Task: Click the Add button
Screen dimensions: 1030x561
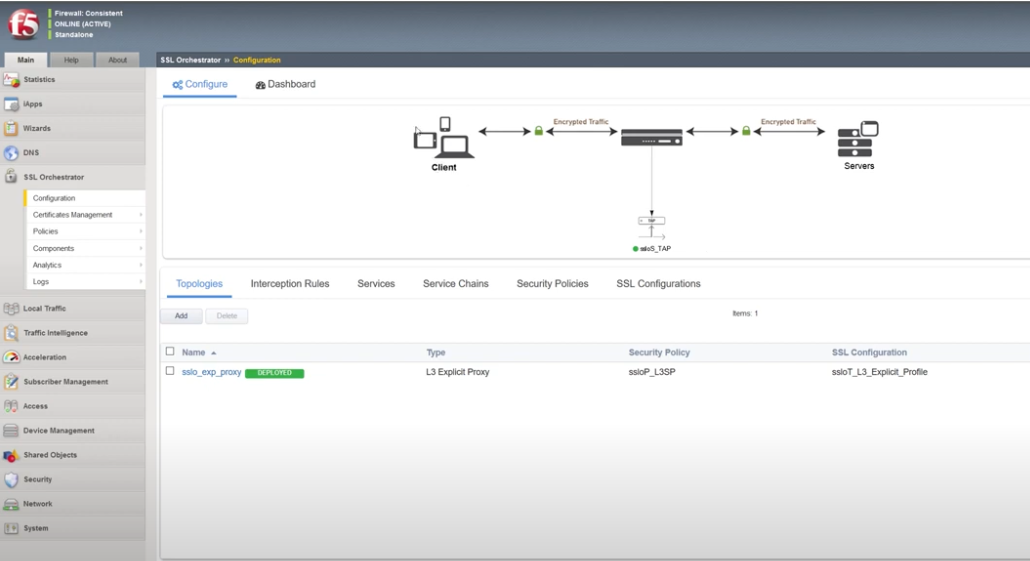Action: point(181,316)
